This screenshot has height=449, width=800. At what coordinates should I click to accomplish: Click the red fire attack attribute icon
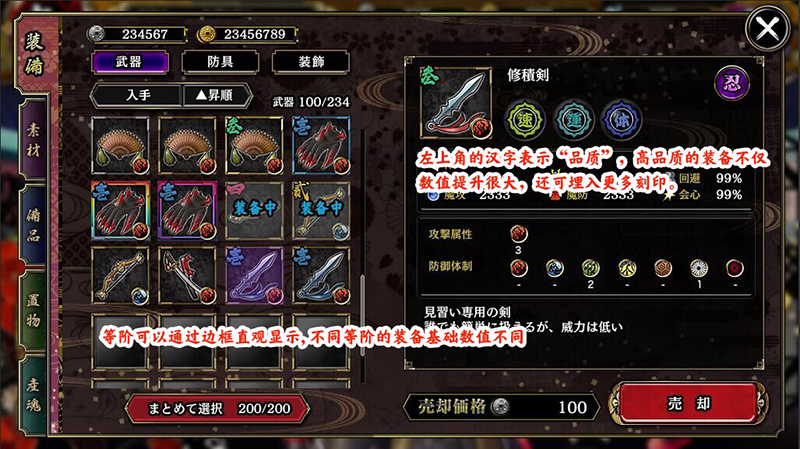(x=518, y=233)
